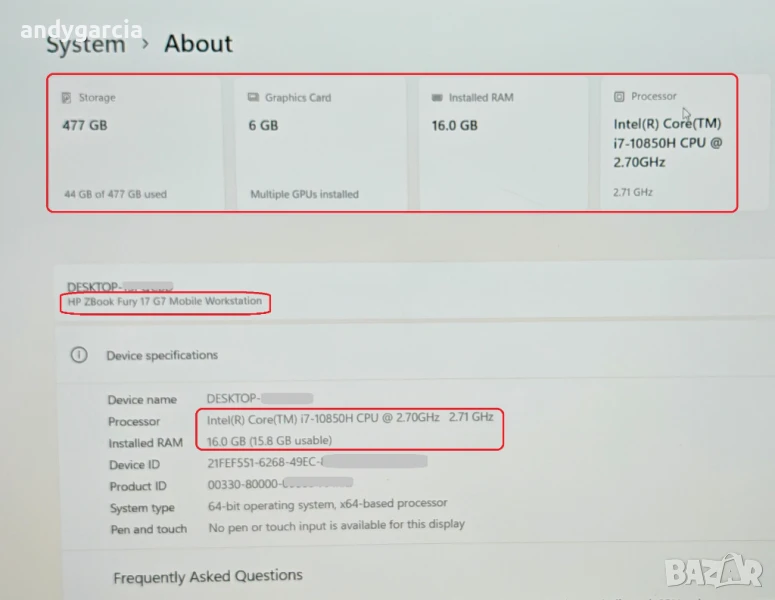The width and height of the screenshot is (775, 600).
Task: Go back to System via breadcrumb
Action: click(x=86, y=44)
